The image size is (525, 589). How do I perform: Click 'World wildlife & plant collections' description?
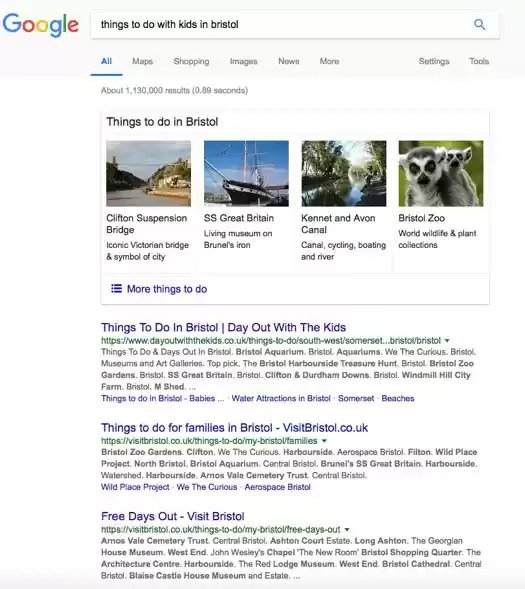point(437,239)
